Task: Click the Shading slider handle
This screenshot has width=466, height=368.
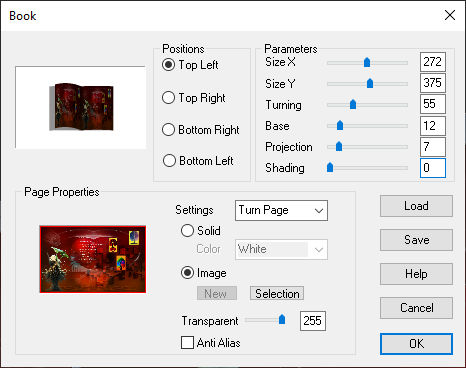Action: pyautogui.click(x=330, y=167)
